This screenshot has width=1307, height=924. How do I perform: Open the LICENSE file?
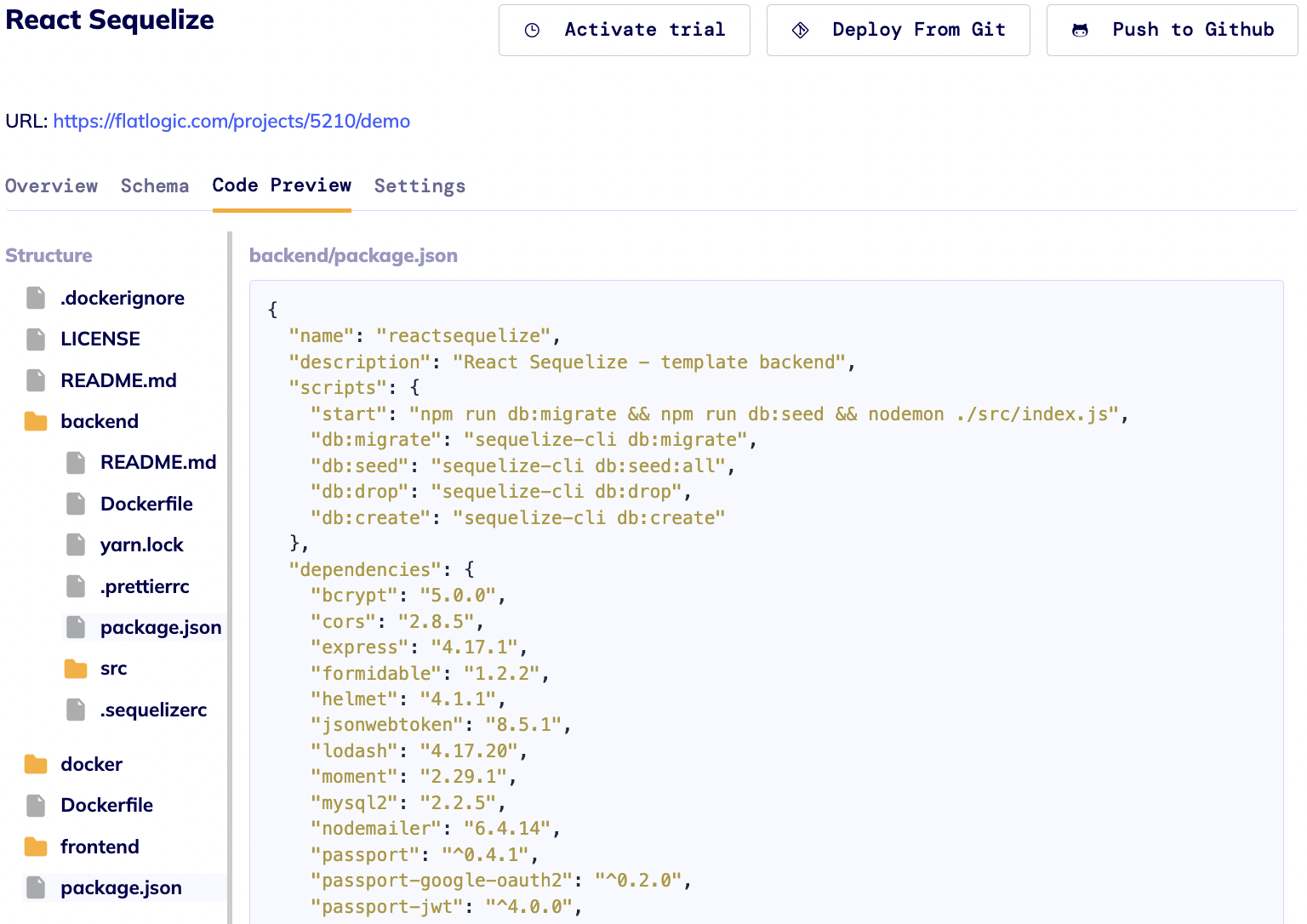100,339
